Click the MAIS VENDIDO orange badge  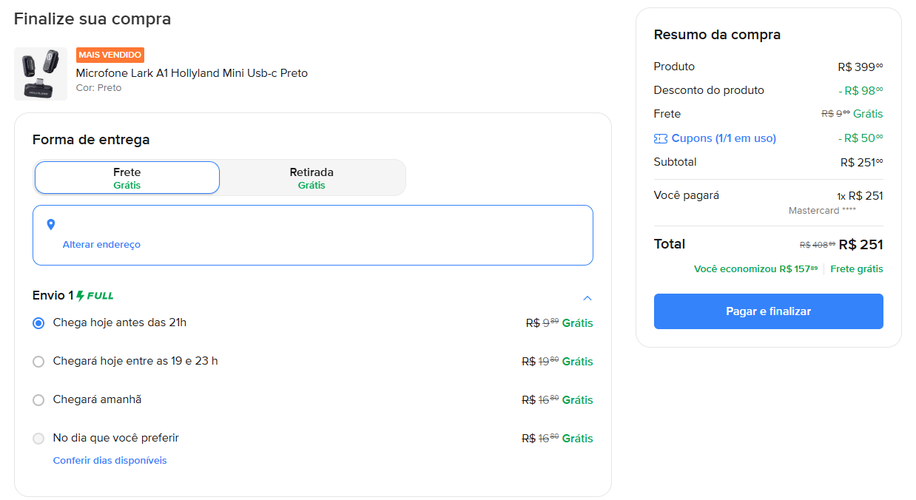point(110,55)
